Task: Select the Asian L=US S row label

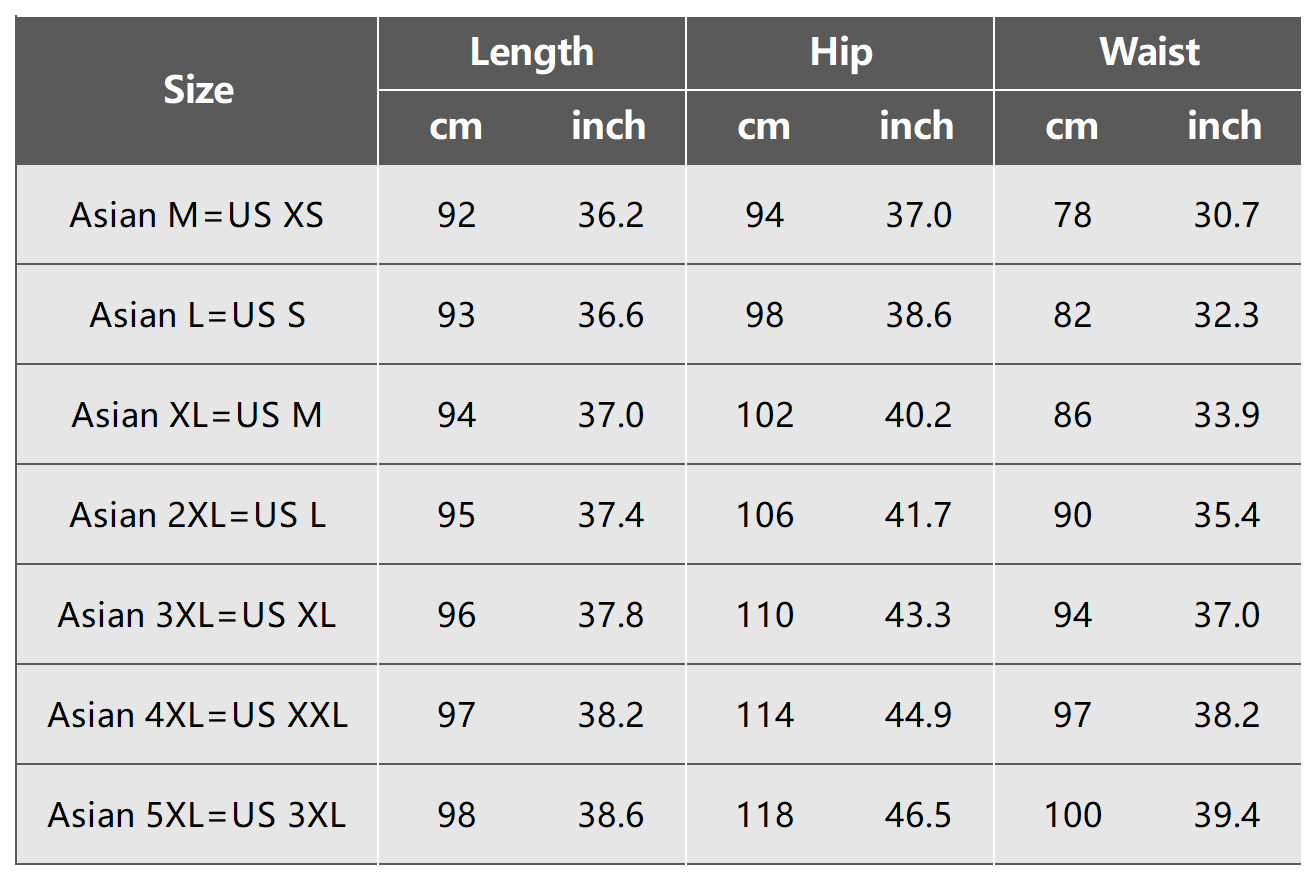Action: pos(197,315)
